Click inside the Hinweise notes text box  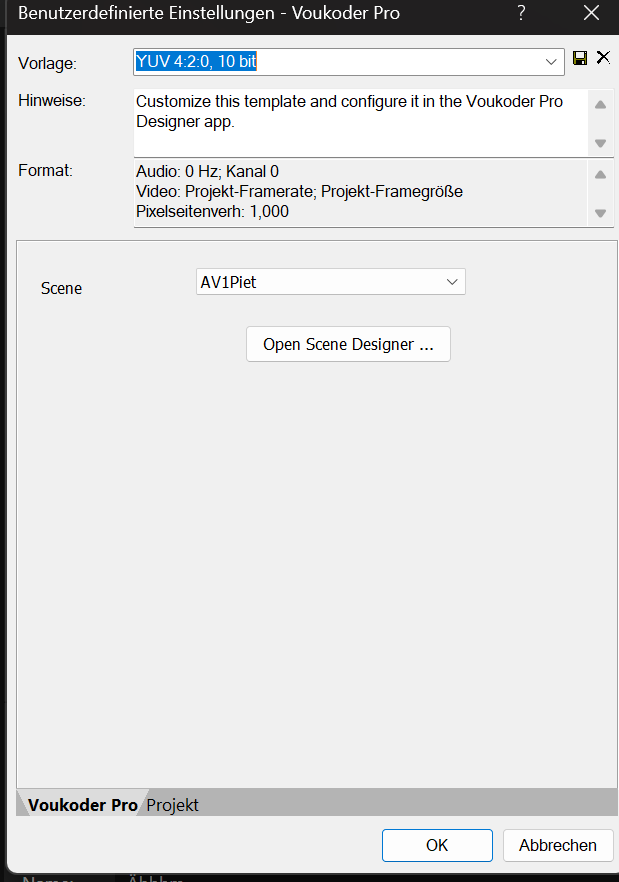click(x=361, y=123)
